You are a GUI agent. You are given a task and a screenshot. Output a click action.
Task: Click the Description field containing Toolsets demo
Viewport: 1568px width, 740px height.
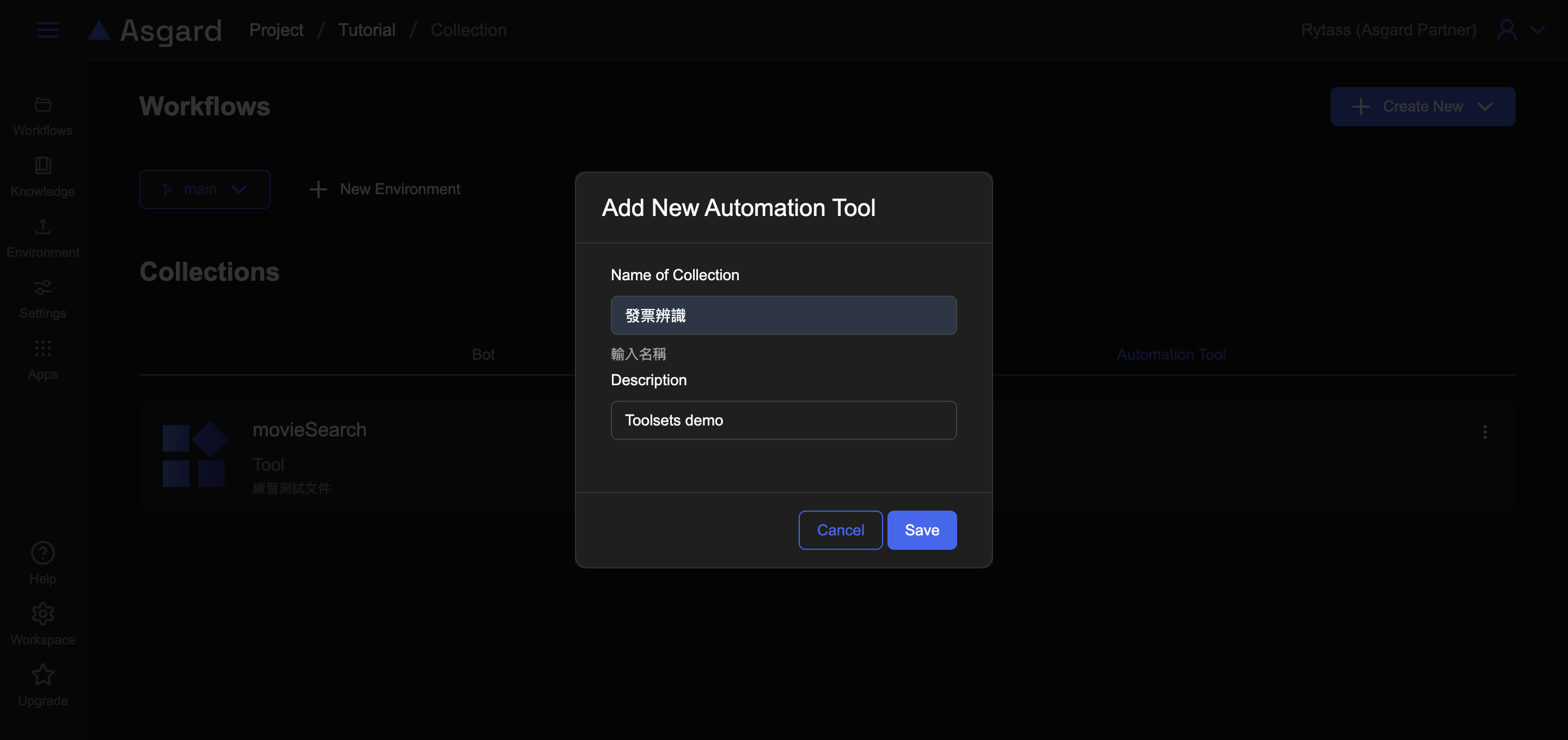[x=783, y=420]
